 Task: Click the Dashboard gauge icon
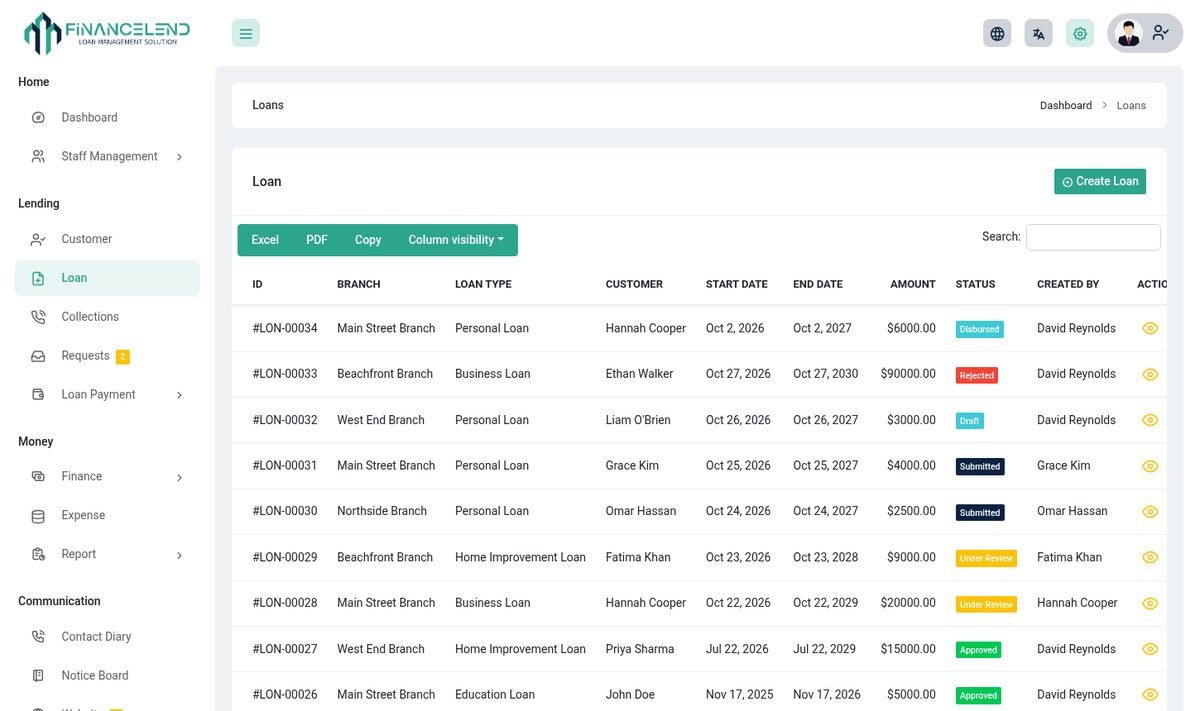click(38, 117)
